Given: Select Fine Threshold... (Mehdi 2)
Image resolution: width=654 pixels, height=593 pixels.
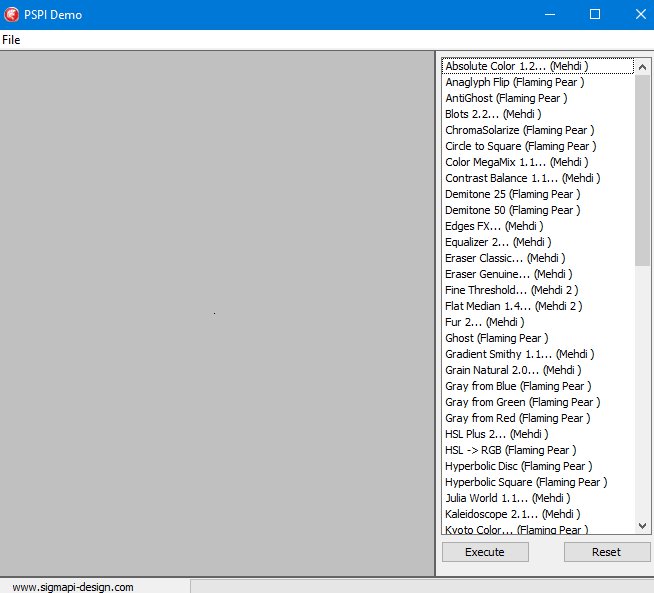Looking at the screenshot, I should pyautogui.click(x=538, y=290).
